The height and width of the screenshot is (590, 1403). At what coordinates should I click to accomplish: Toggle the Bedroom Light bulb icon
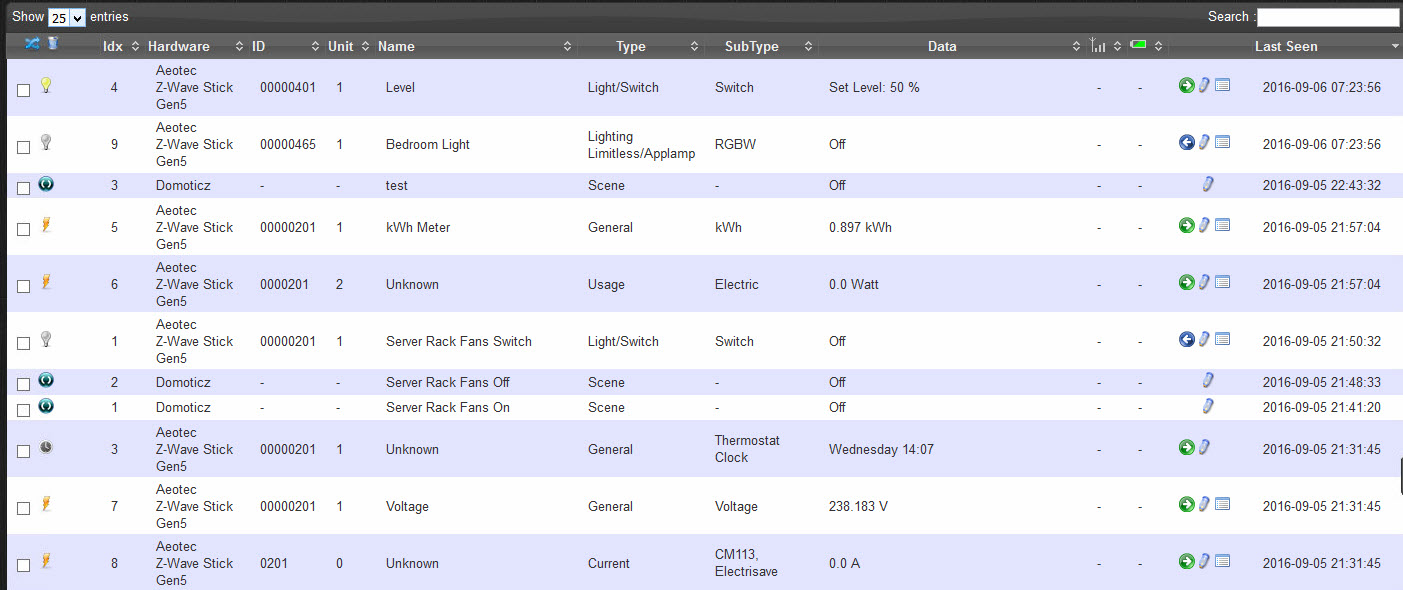click(46, 142)
